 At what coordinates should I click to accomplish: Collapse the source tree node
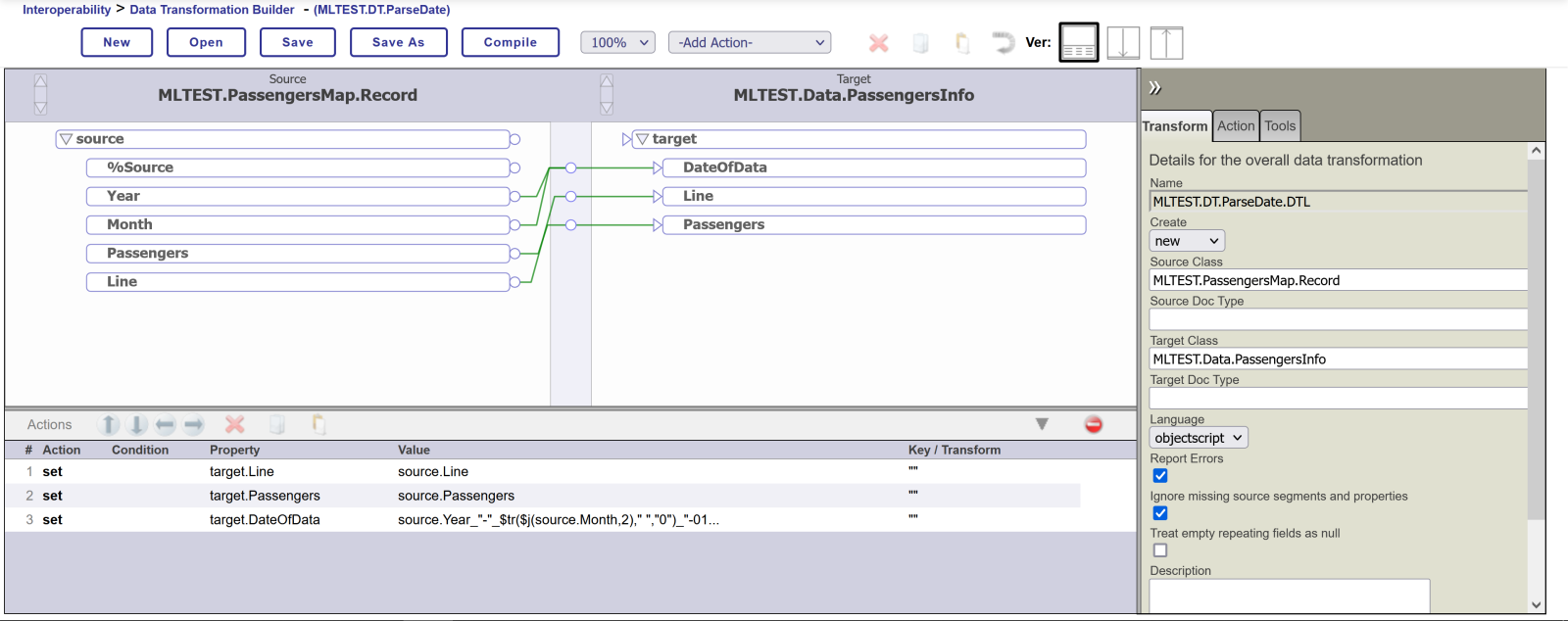pos(67,139)
